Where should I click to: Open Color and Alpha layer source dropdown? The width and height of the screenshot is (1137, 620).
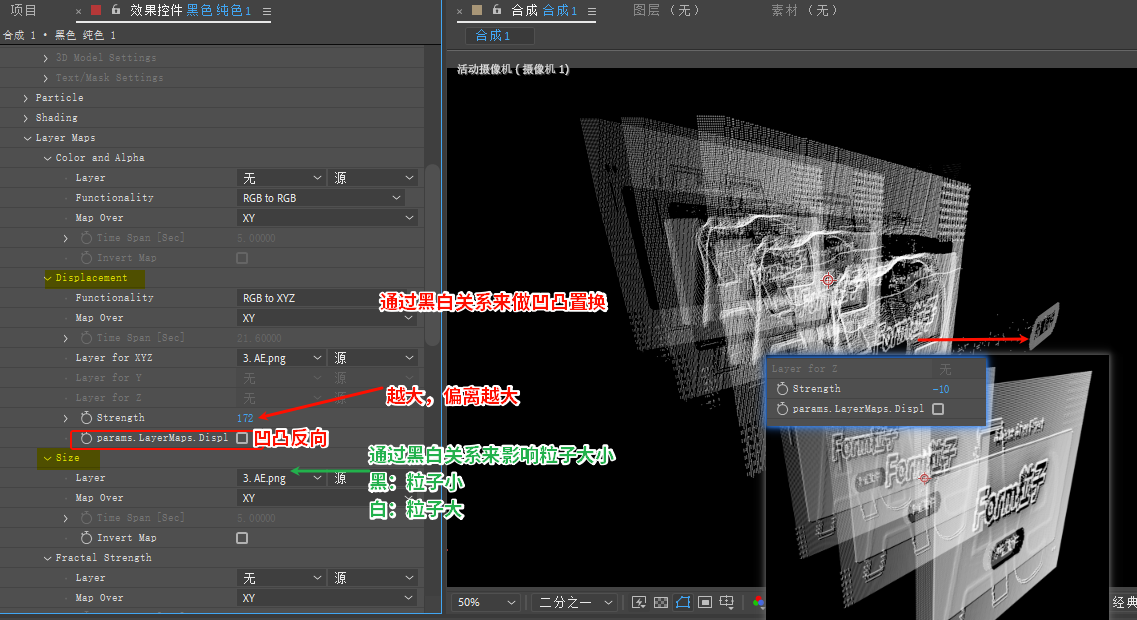click(x=373, y=178)
